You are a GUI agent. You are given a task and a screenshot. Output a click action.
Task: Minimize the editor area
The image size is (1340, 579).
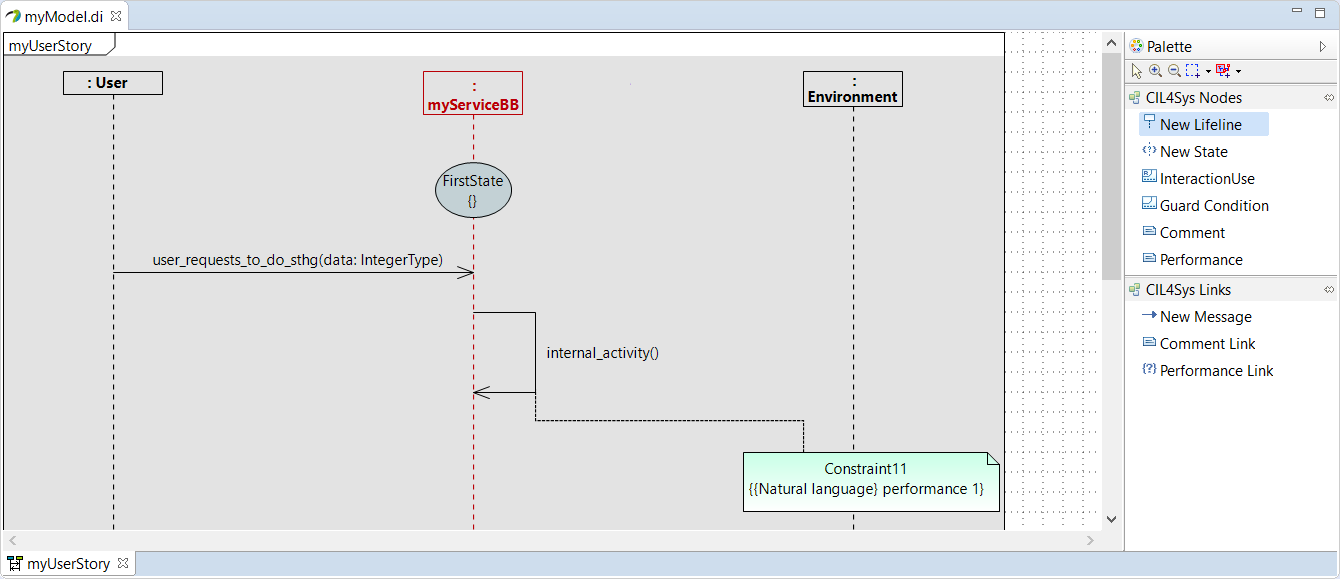(x=1297, y=12)
